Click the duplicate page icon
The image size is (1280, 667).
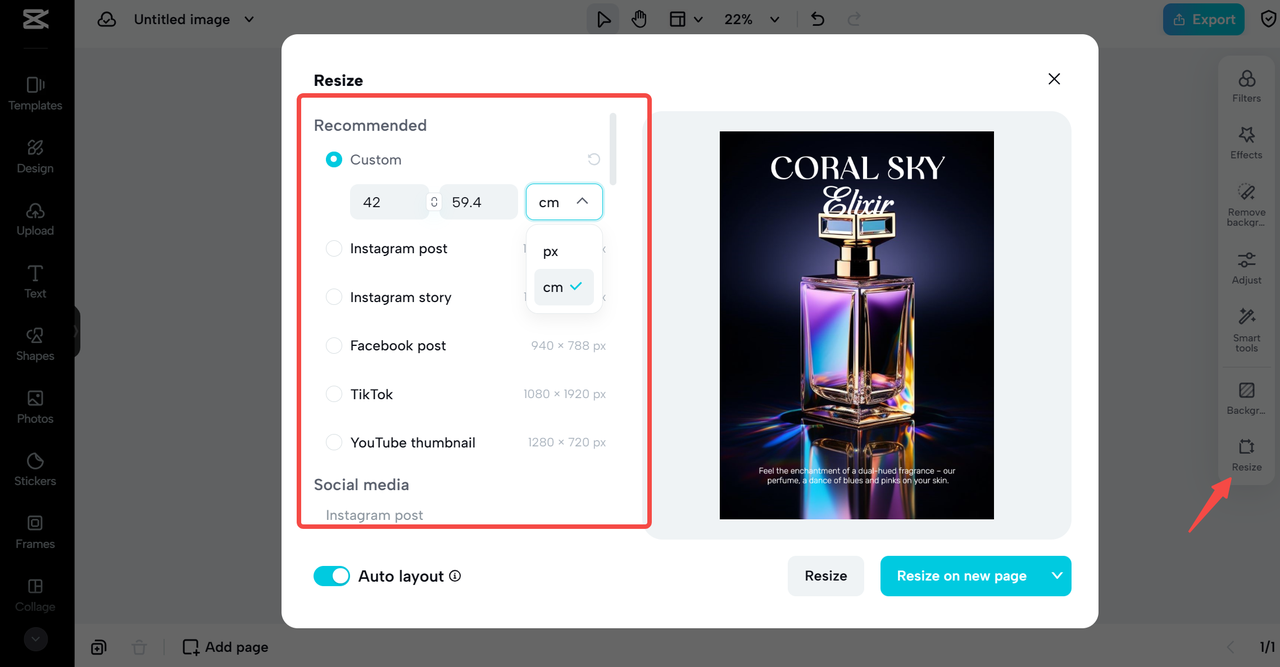pos(98,647)
